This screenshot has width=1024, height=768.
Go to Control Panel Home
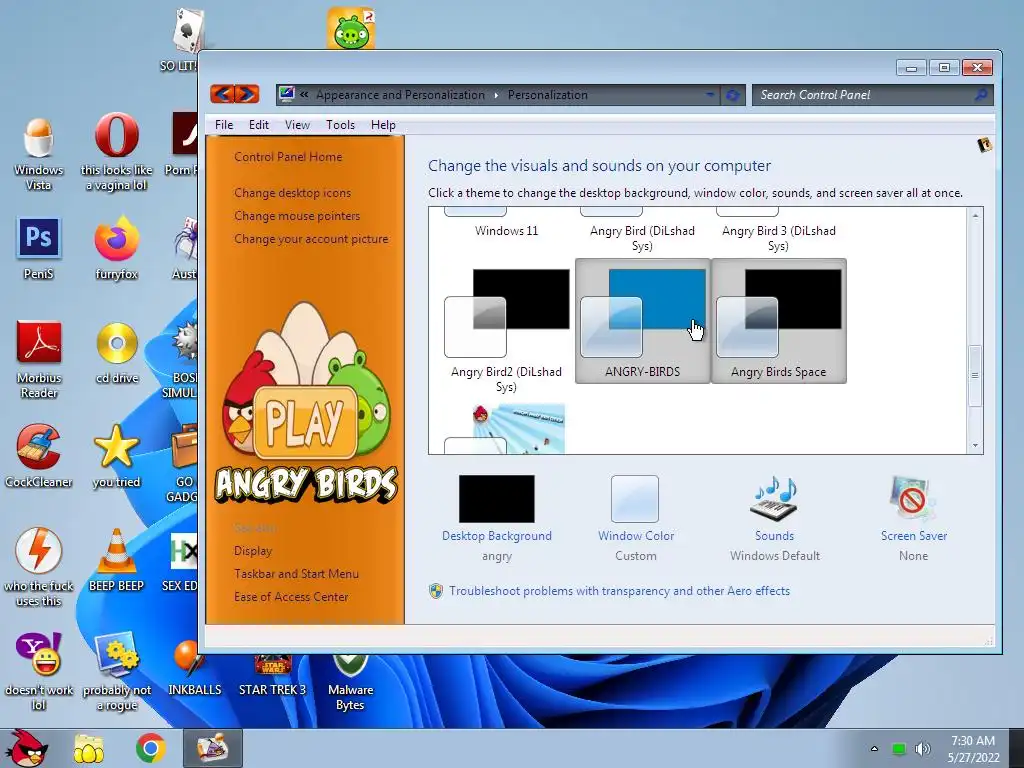click(288, 157)
